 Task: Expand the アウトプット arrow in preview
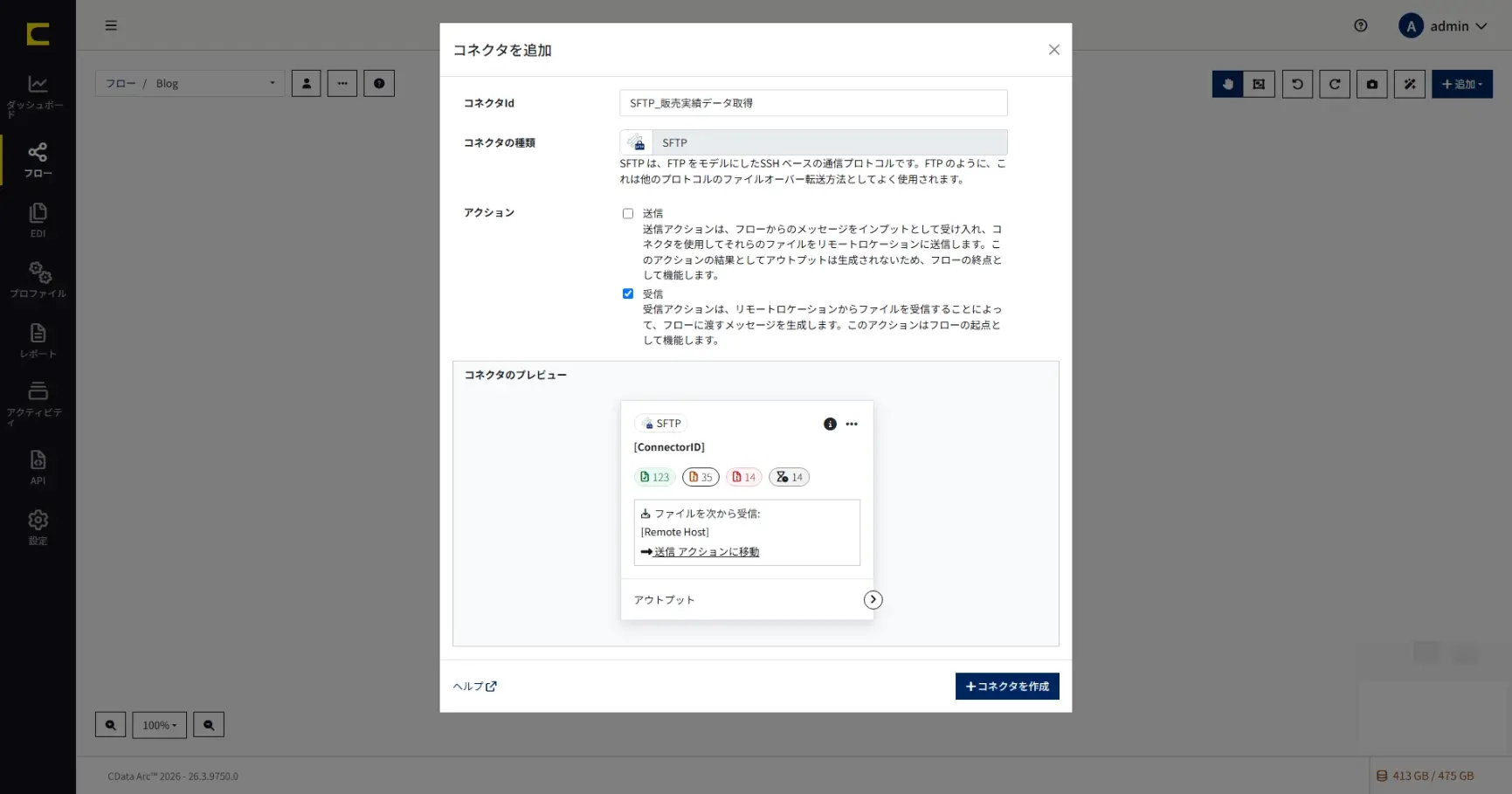(873, 599)
